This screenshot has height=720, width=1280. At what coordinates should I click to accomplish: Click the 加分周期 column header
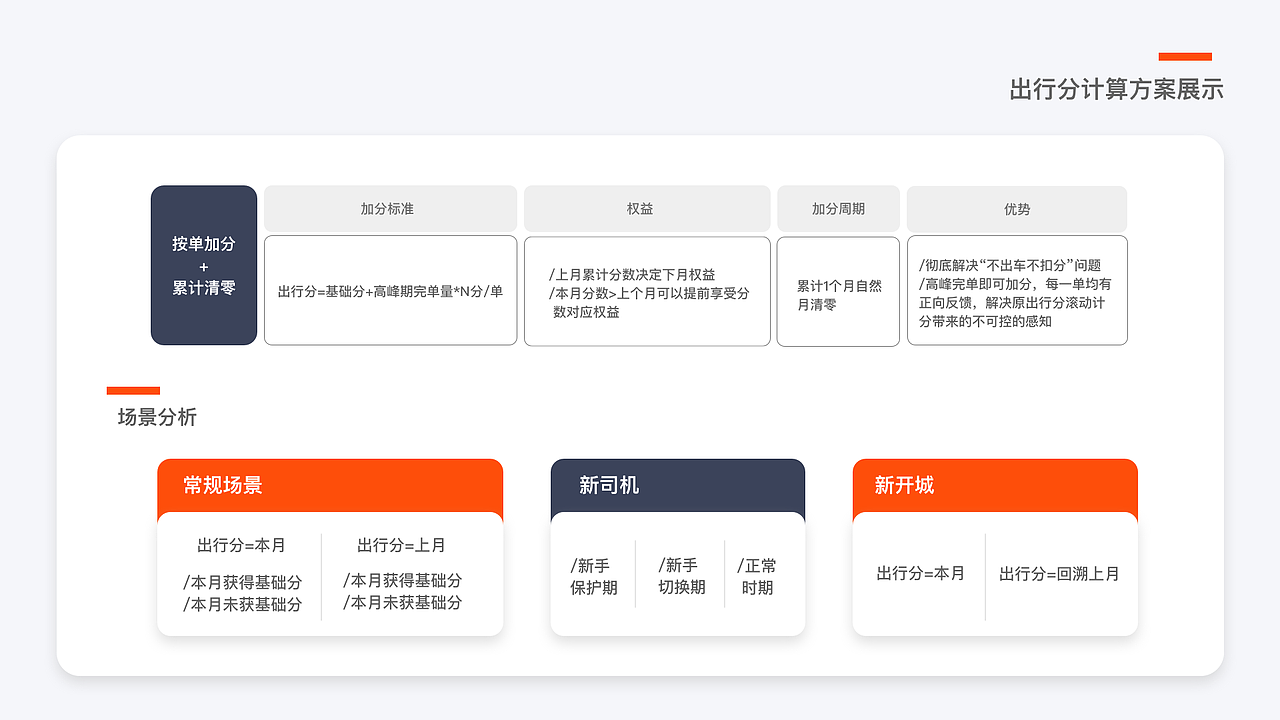(838, 209)
